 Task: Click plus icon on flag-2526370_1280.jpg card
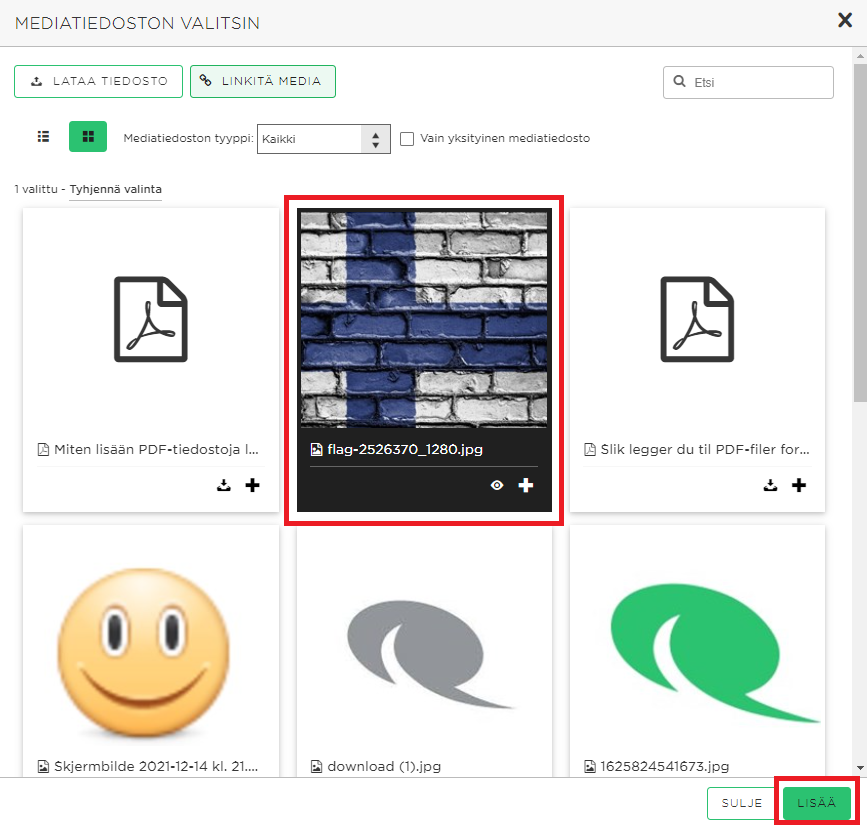[525, 485]
